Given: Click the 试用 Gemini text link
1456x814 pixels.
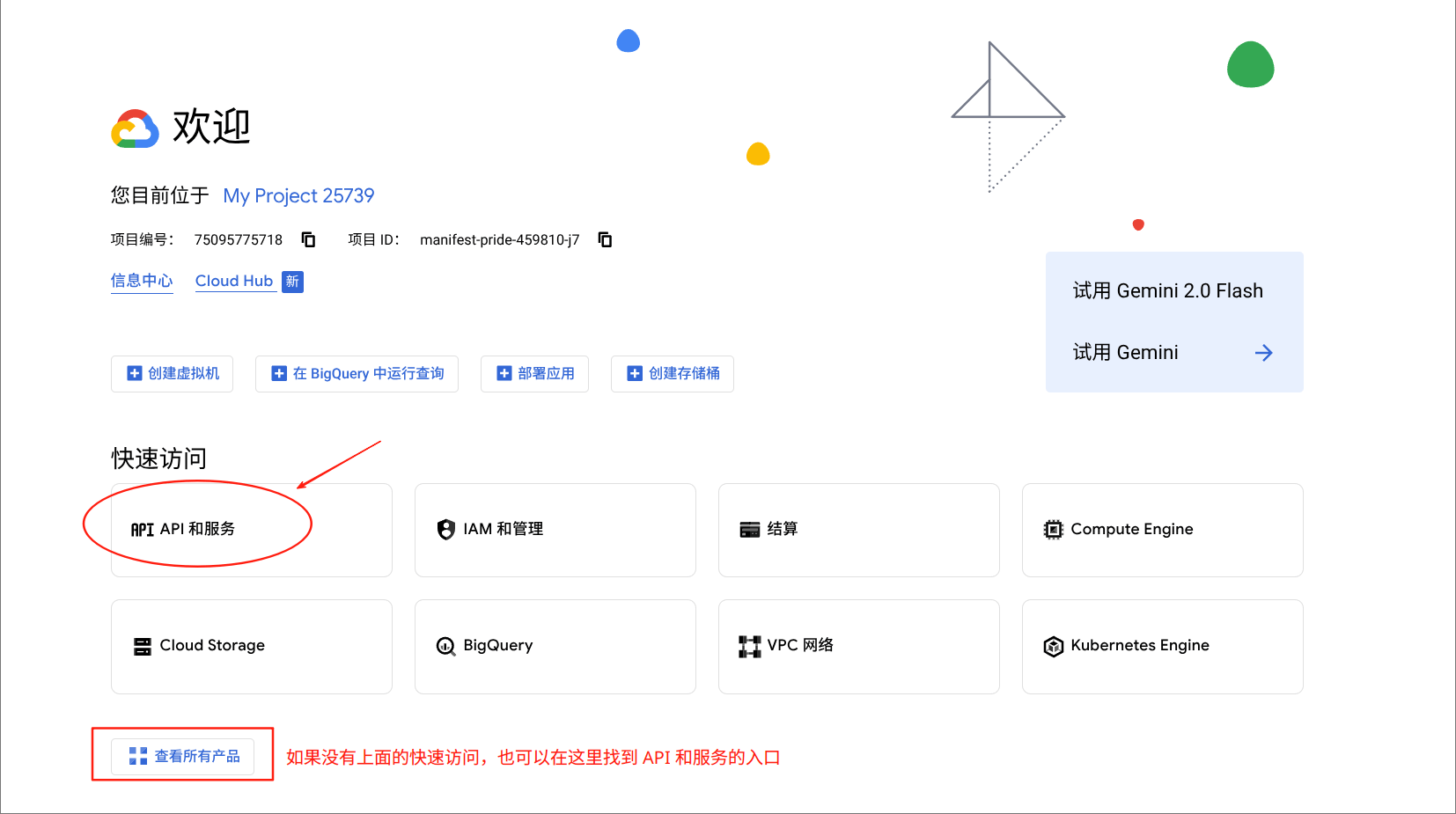Looking at the screenshot, I should (1125, 352).
